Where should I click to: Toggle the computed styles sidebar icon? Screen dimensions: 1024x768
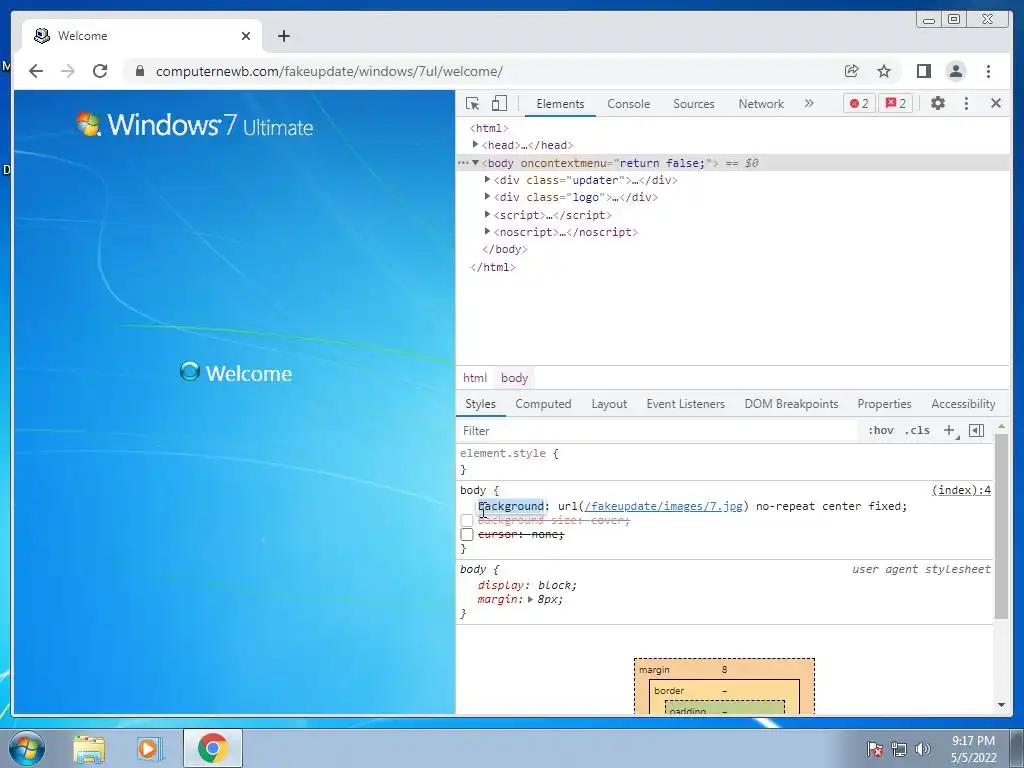click(976, 430)
